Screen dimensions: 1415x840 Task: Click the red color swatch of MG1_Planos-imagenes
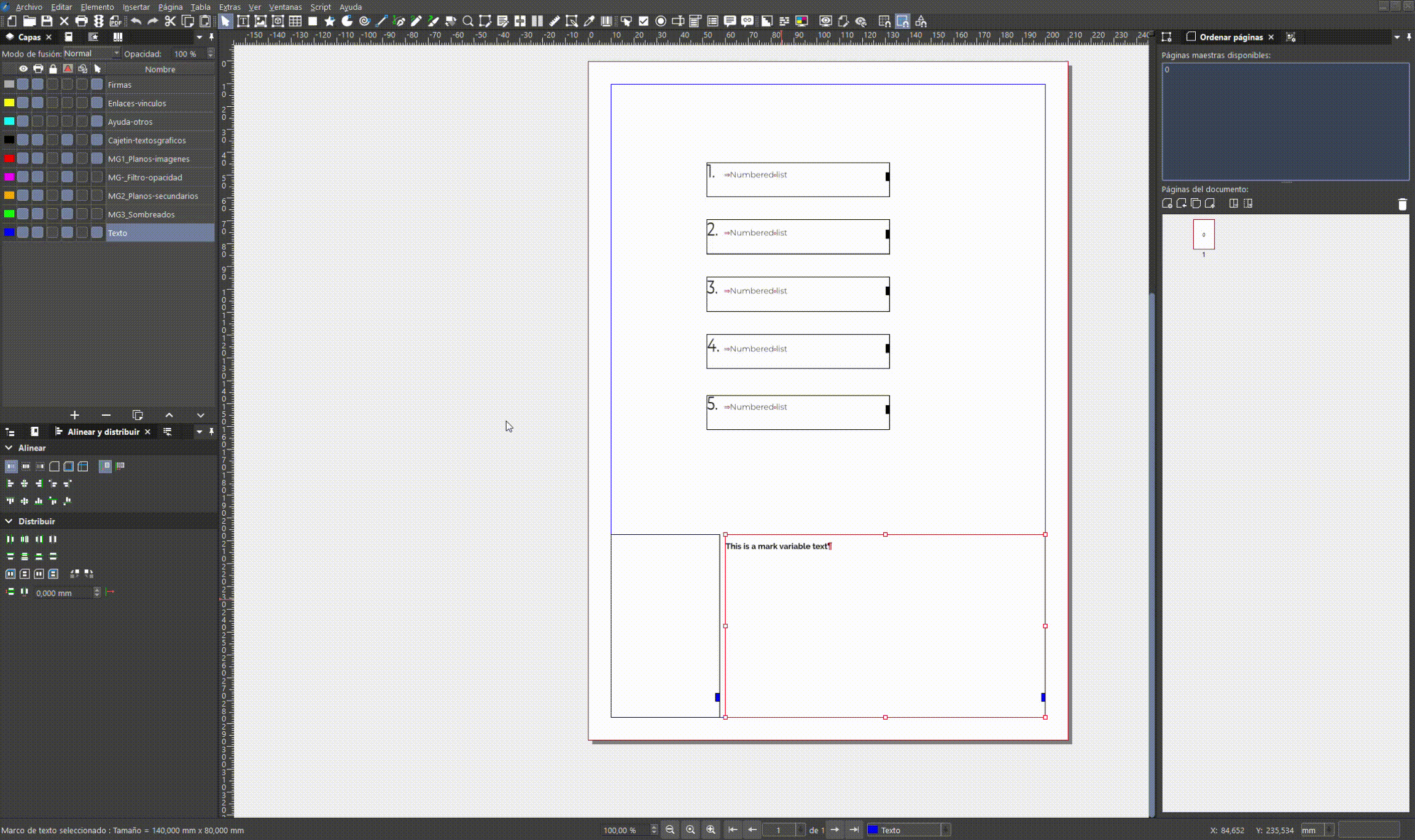9,159
